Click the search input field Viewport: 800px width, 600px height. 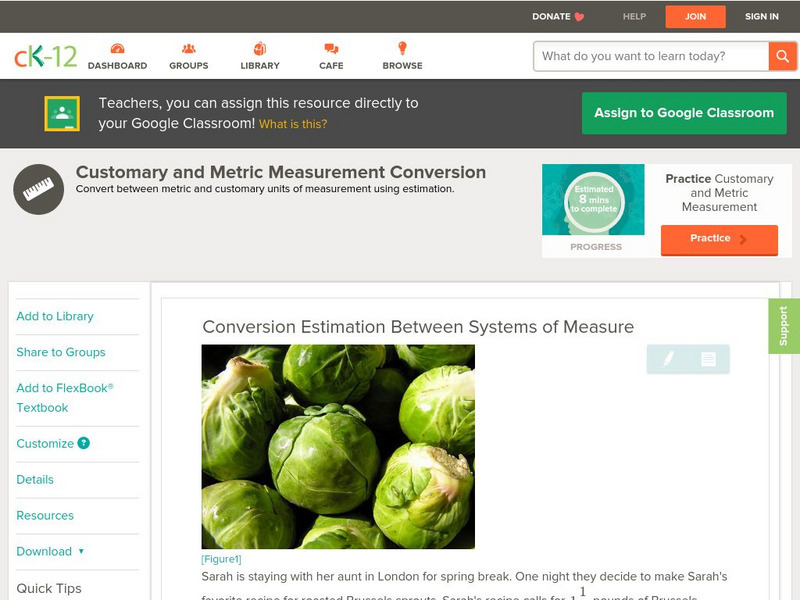pyautogui.click(x=651, y=56)
